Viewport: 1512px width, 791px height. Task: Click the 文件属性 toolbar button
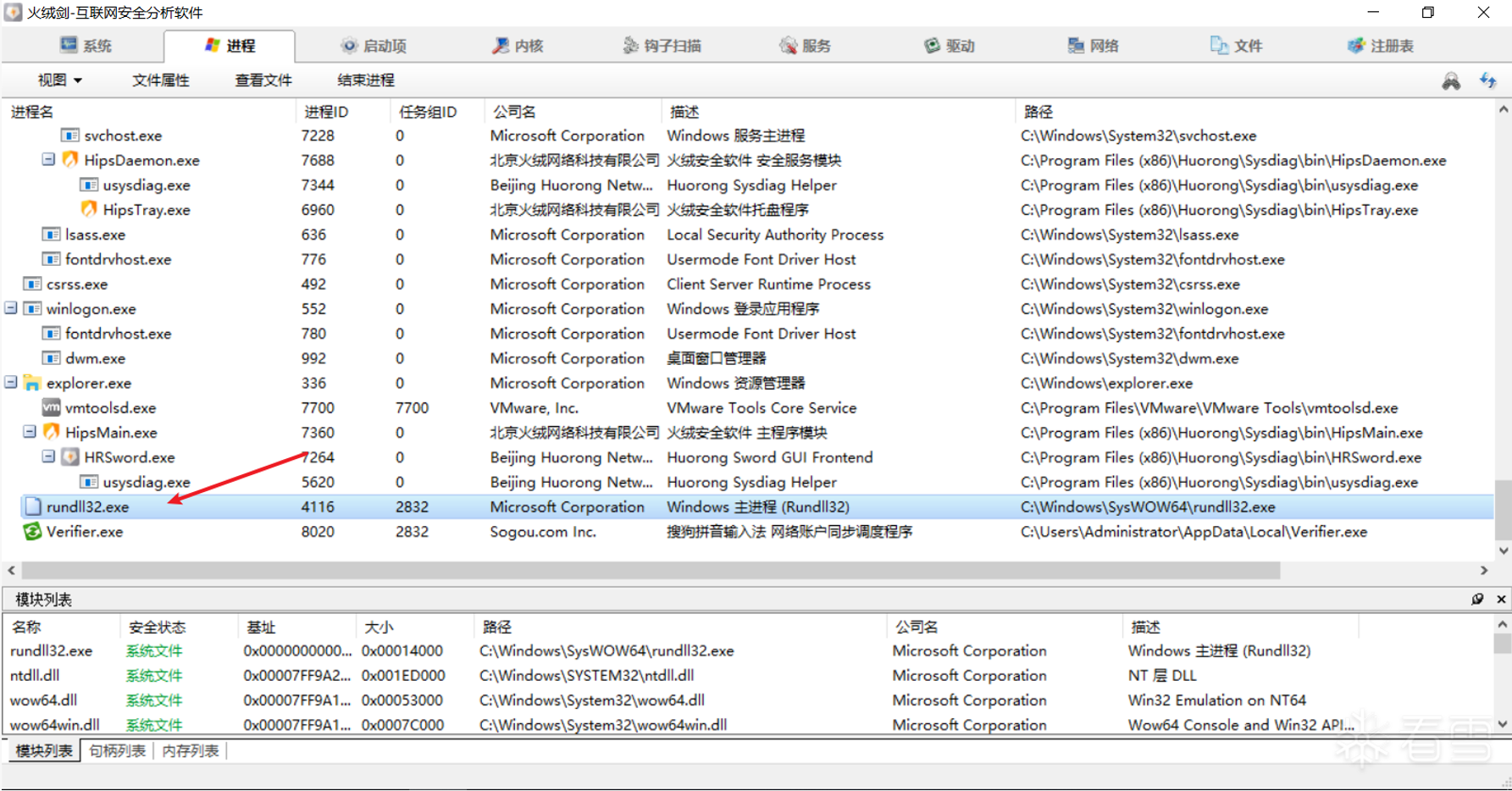click(x=161, y=80)
